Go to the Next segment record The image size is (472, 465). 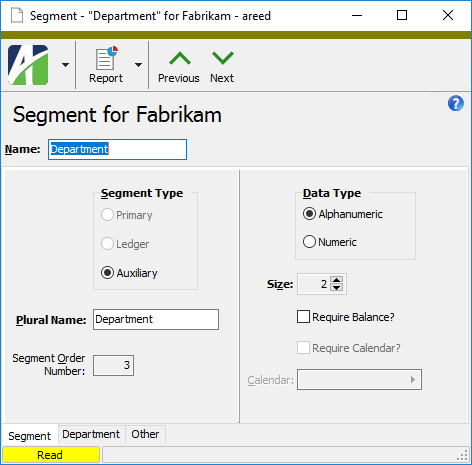222,67
